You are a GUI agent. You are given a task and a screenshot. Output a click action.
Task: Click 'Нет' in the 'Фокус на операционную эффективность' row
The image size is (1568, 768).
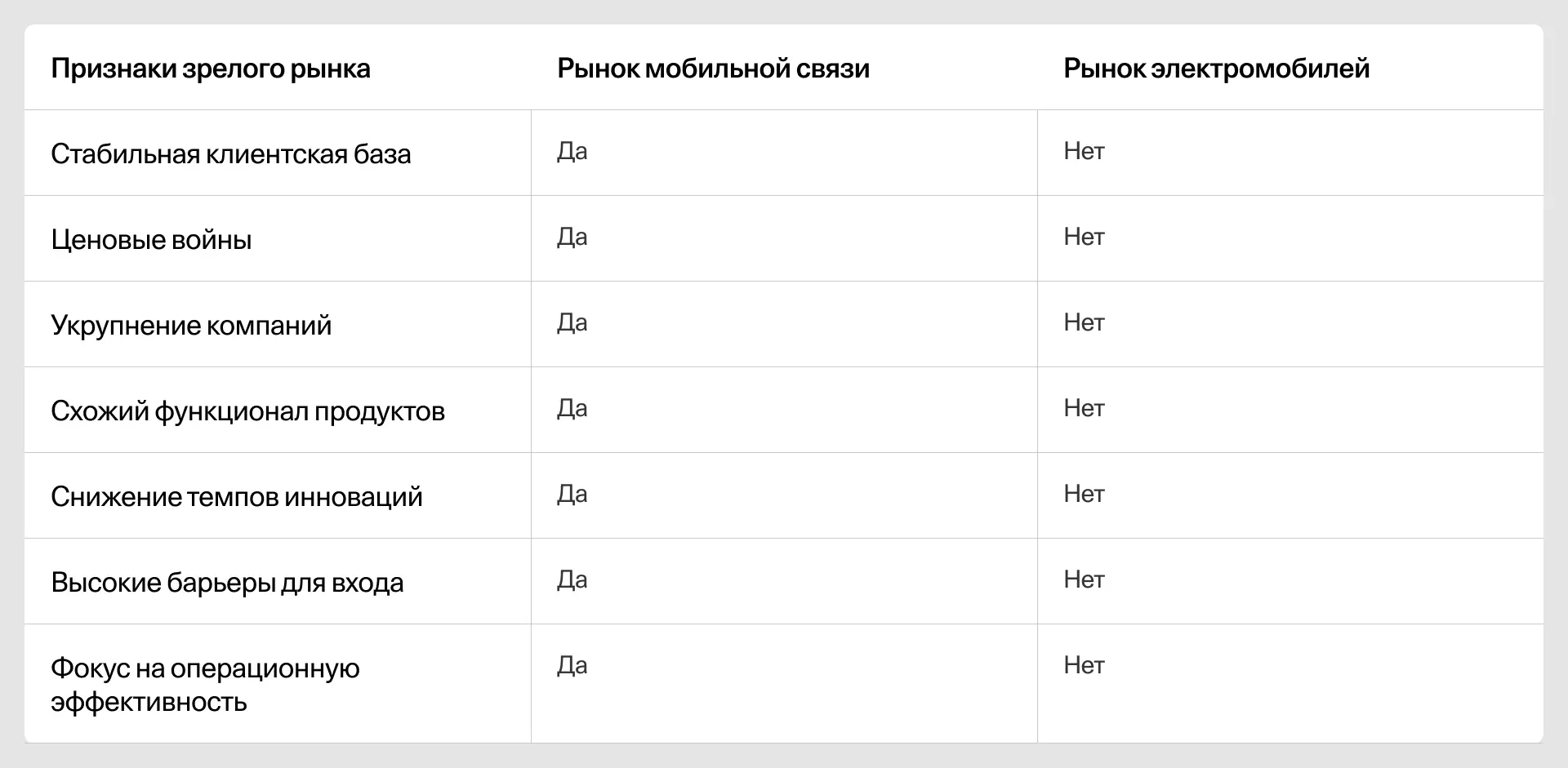pyautogui.click(x=1084, y=666)
